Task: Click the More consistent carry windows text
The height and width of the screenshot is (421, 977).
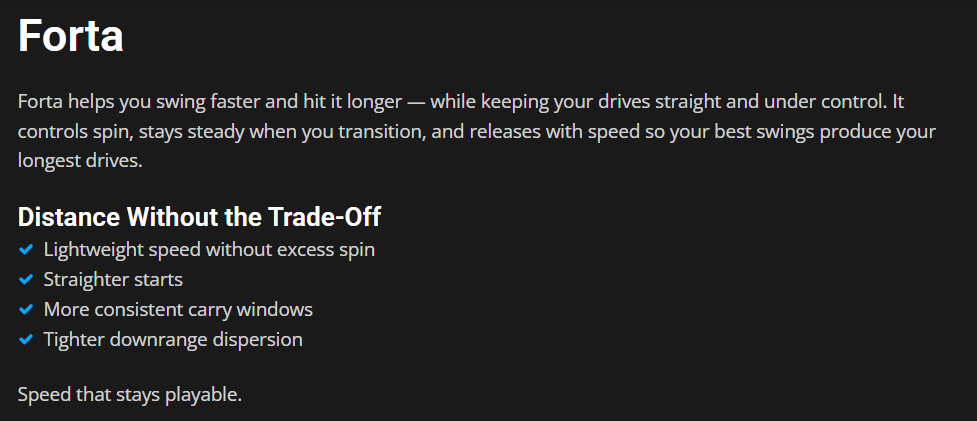Action: [178, 309]
